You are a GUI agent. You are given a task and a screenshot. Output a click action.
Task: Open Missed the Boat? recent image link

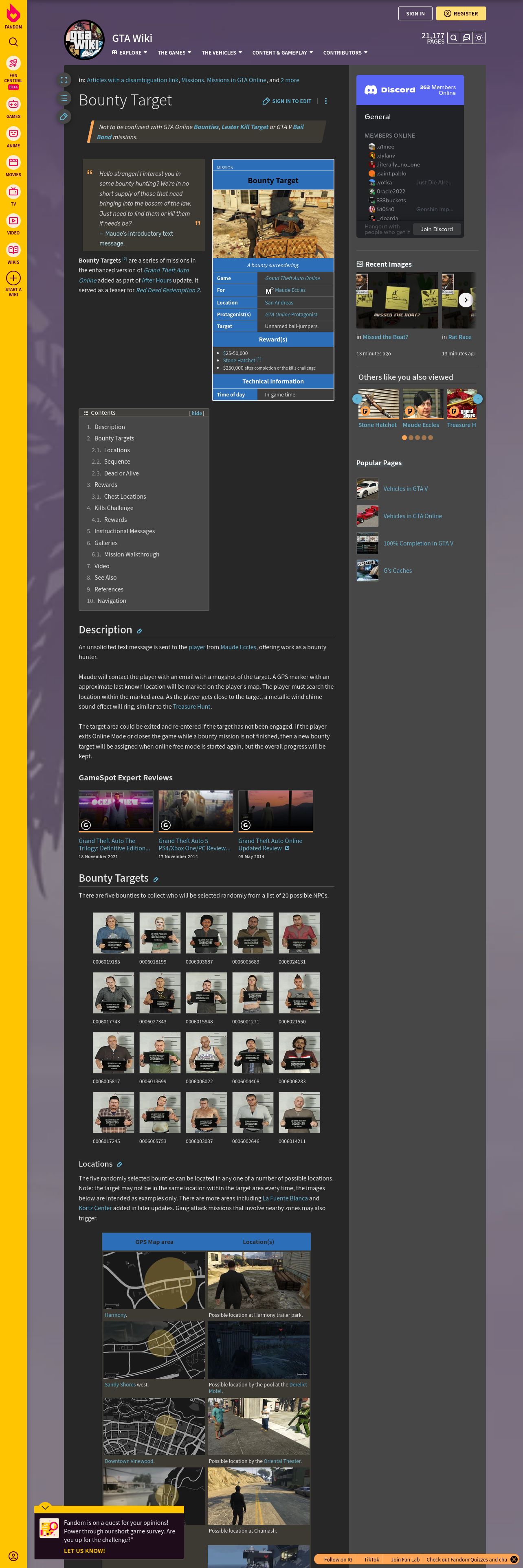385,337
